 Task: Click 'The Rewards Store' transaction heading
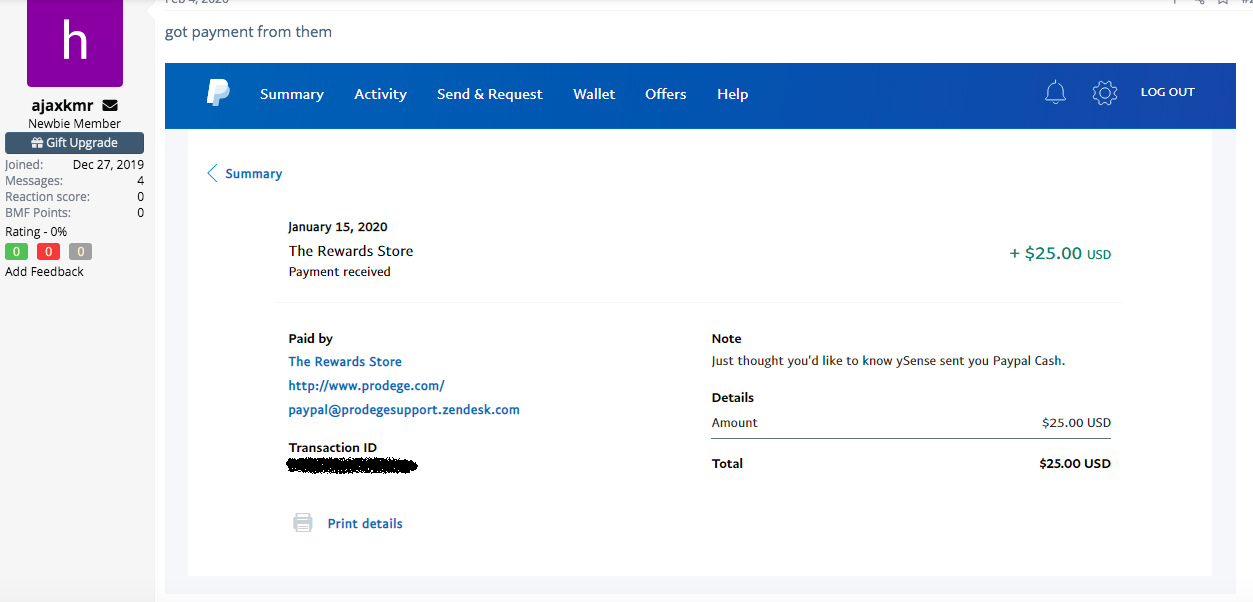click(x=351, y=251)
